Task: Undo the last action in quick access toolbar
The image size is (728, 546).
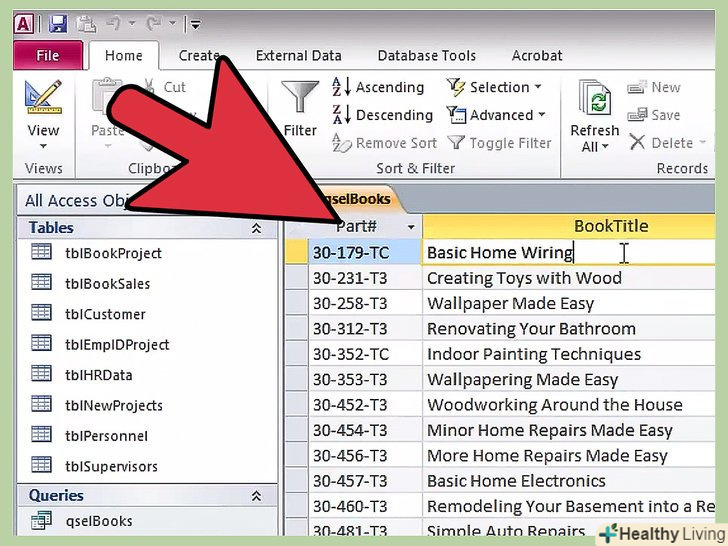Action: pyautogui.click(x=114, y=23)
